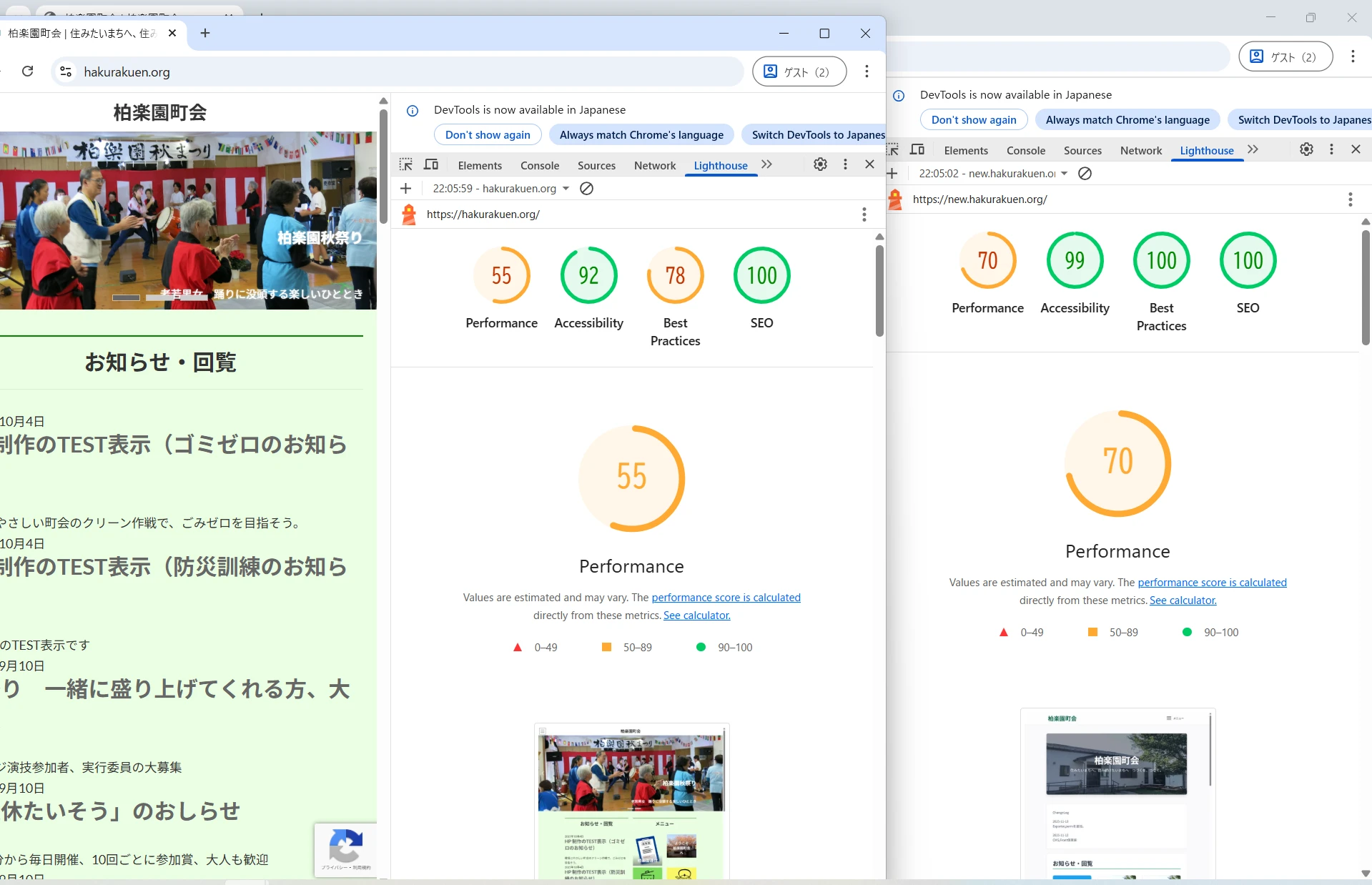1372x885 pixels.
Task: Click the first carousel slide indicator on banner
Action: [126, 297]
